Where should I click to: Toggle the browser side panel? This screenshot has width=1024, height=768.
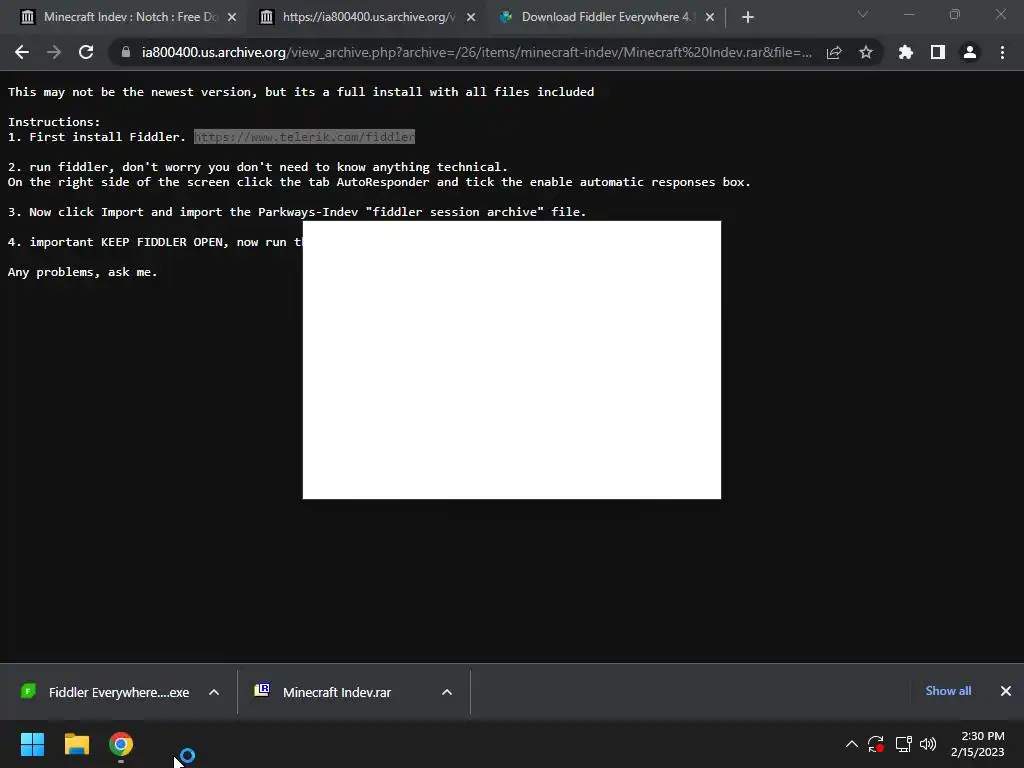[938, 52]
